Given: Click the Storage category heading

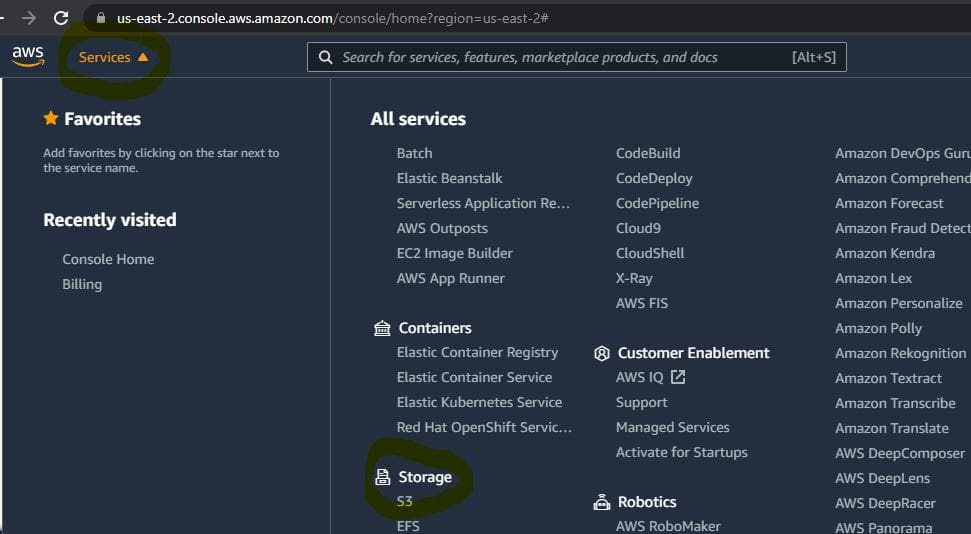Looking at the screenshot, I should point(425,477).
